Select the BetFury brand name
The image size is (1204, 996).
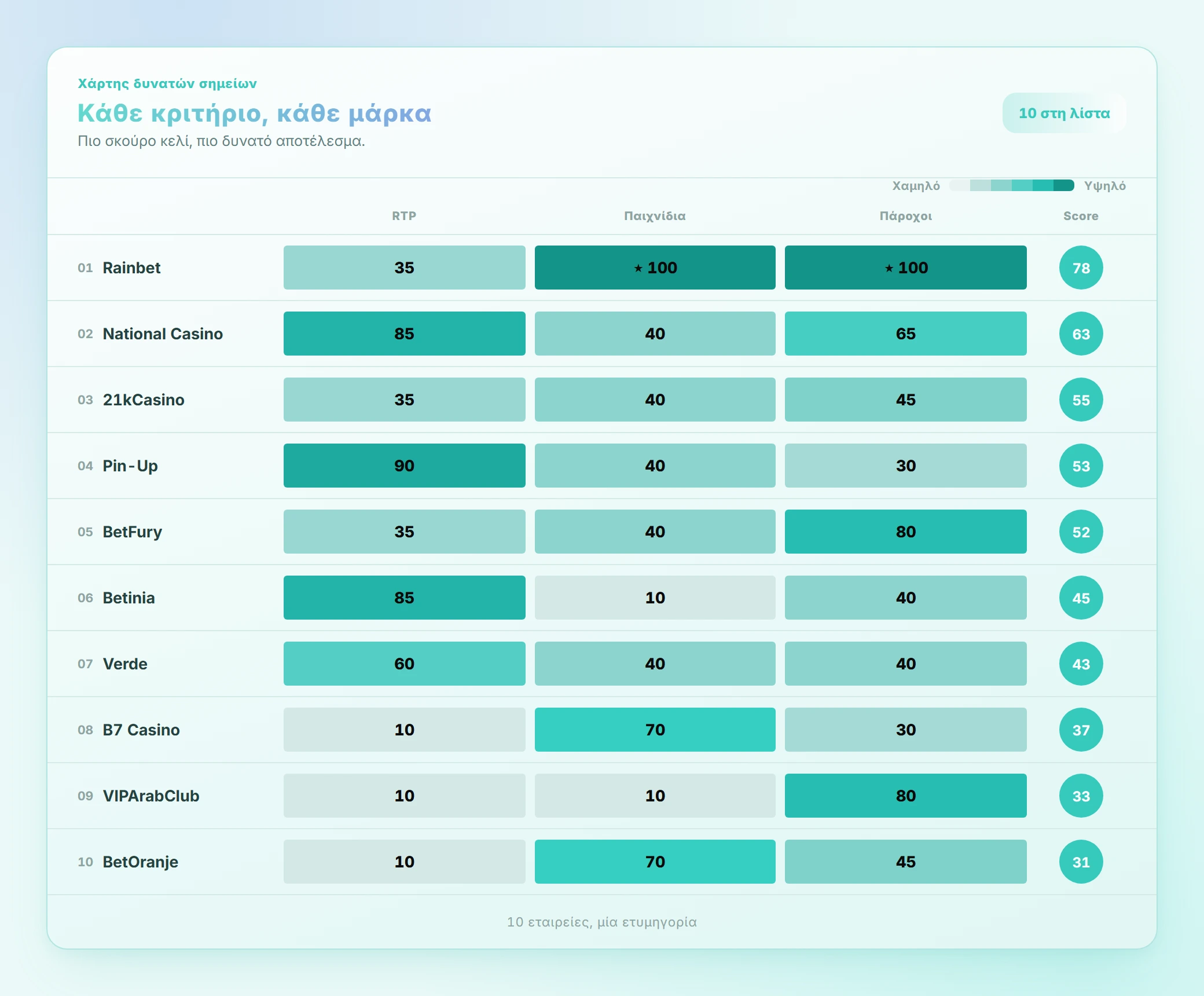(132, 532)
